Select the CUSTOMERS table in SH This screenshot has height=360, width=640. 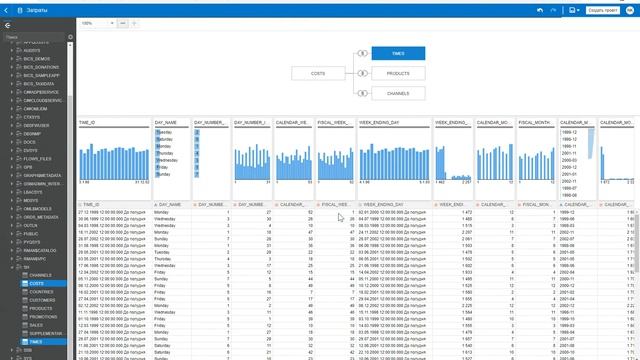pos(42,300)
